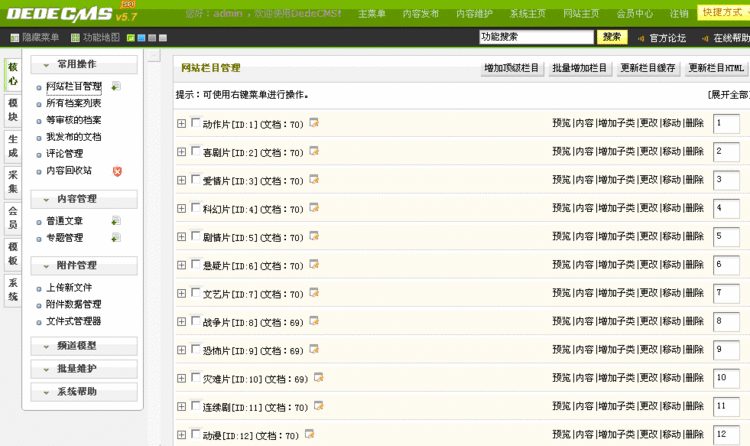Image resolution: width=750 pixels, height=446 pixels.
Task: Collapse the 附件管理 menu section
Action: pyautogui.click(x=84, y=265)
